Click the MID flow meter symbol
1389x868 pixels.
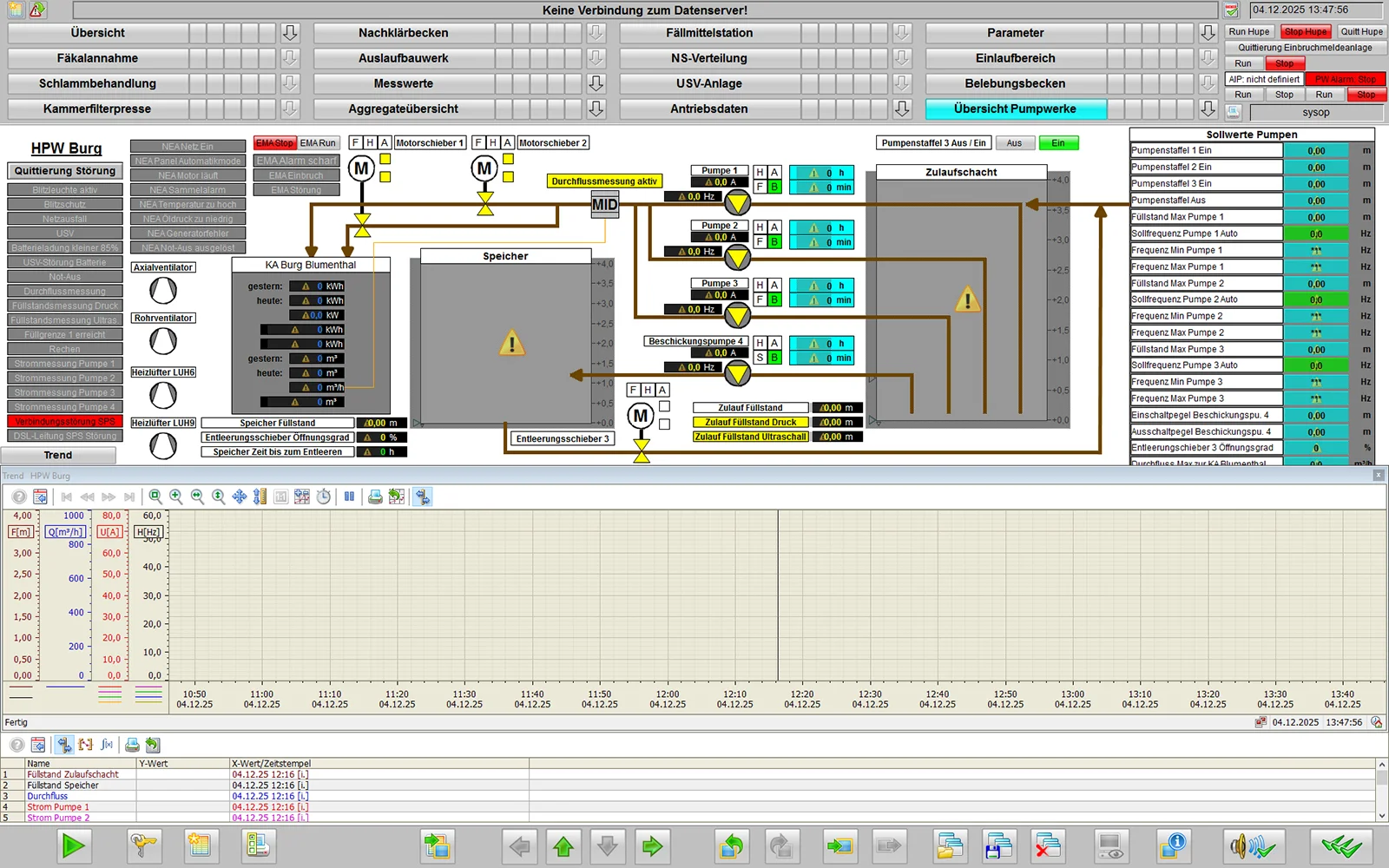[x=604, y=205]
